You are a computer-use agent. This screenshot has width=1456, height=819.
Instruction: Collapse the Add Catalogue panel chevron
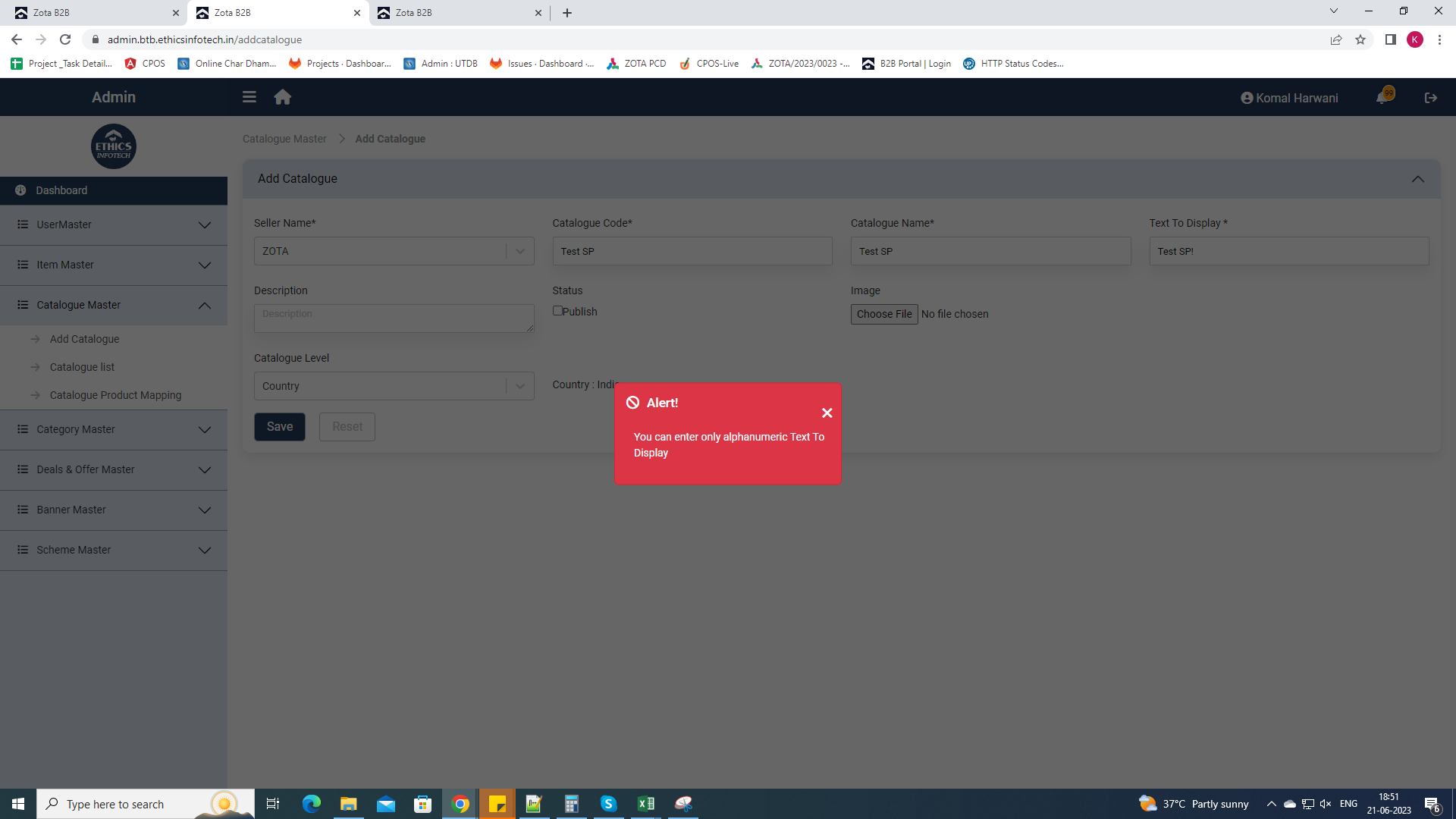tap(1417, 179)
